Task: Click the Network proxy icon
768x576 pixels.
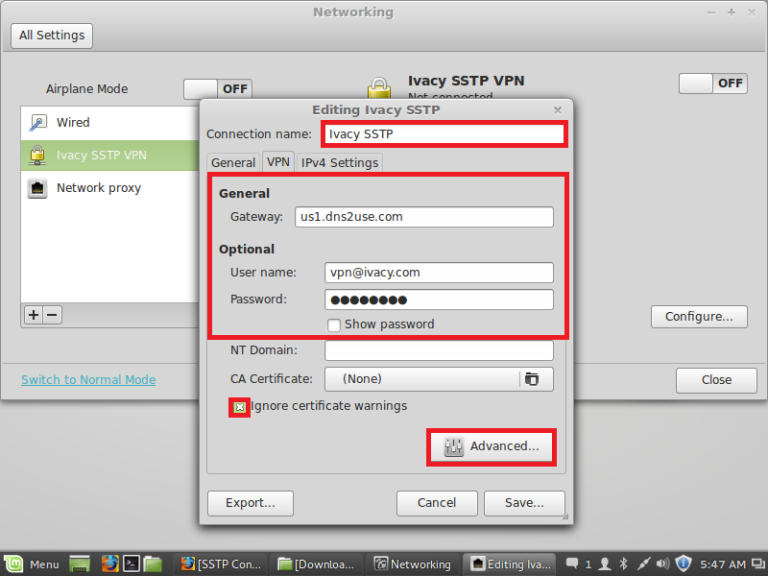Action: (38, 188)
